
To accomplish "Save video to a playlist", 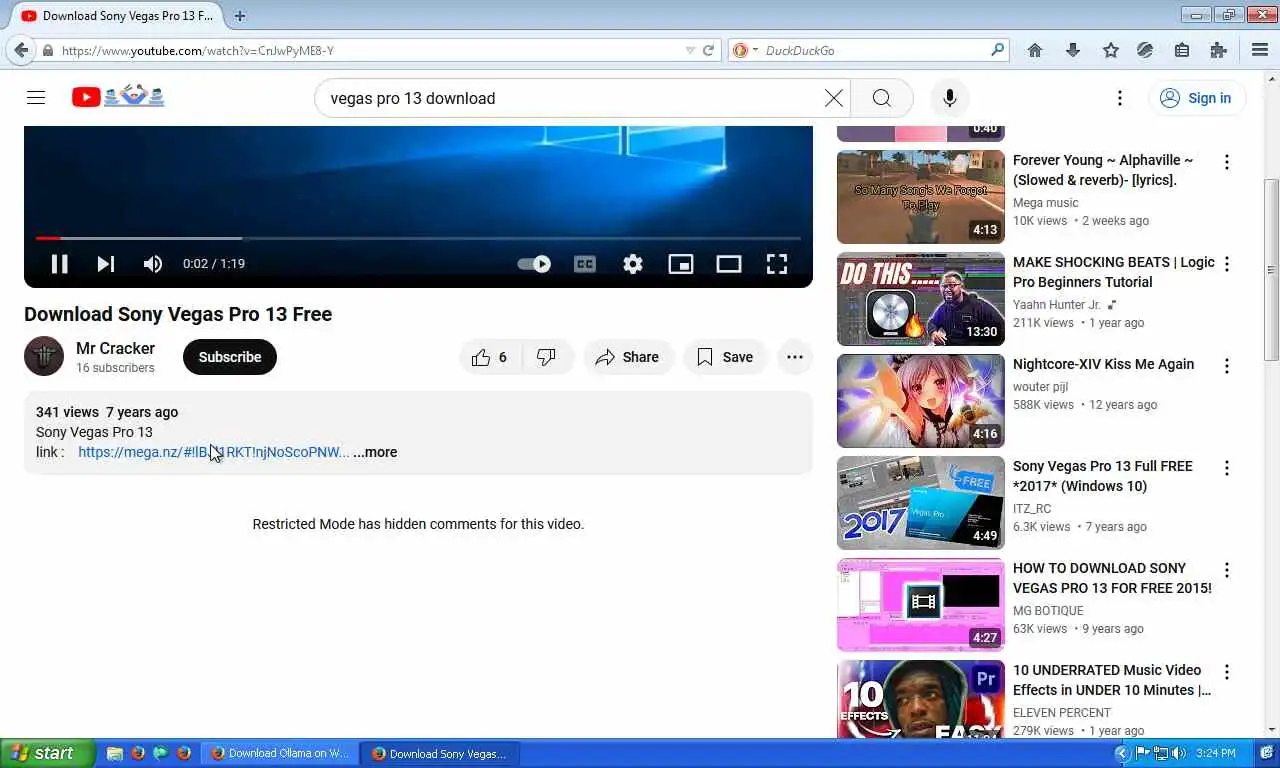I will click(725, 357).
